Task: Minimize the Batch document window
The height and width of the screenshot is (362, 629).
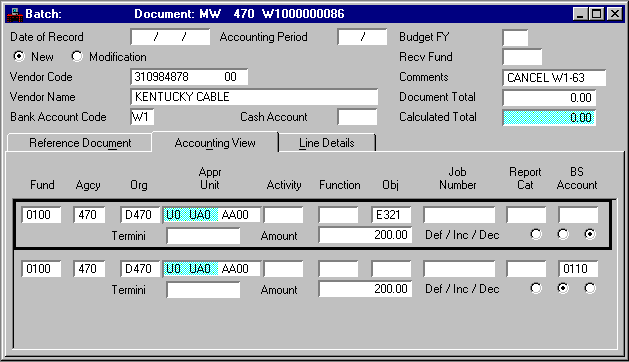Action: pos(580,14)
